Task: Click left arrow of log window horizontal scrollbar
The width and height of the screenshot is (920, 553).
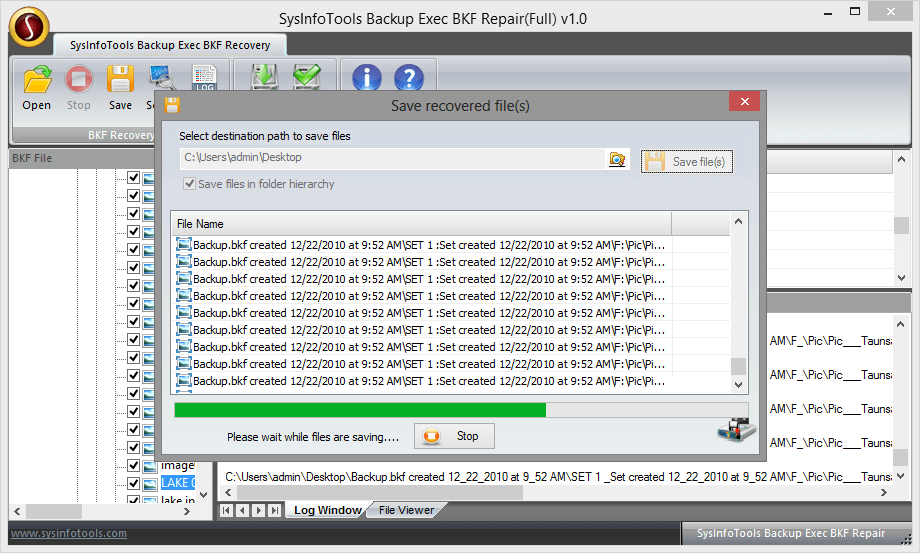Action: (x=228, y=493)
